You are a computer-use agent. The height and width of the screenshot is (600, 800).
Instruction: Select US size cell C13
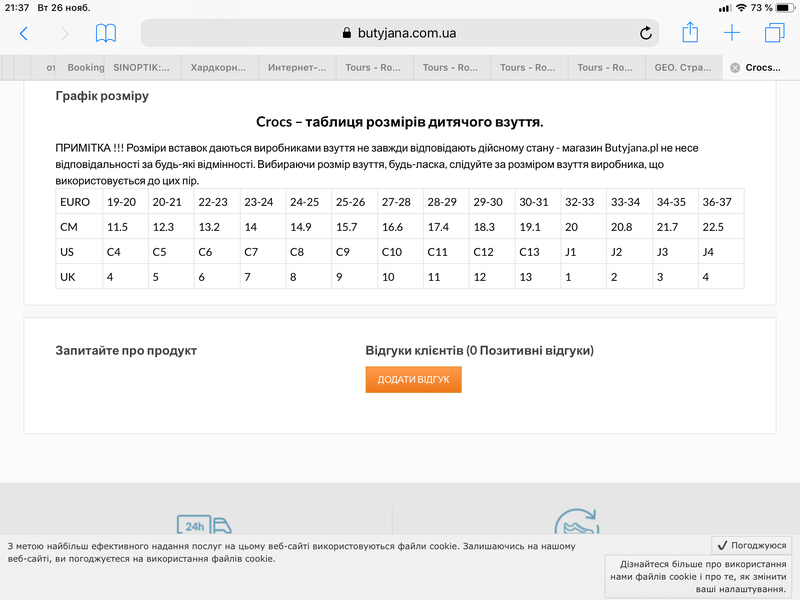pos(538,252)
